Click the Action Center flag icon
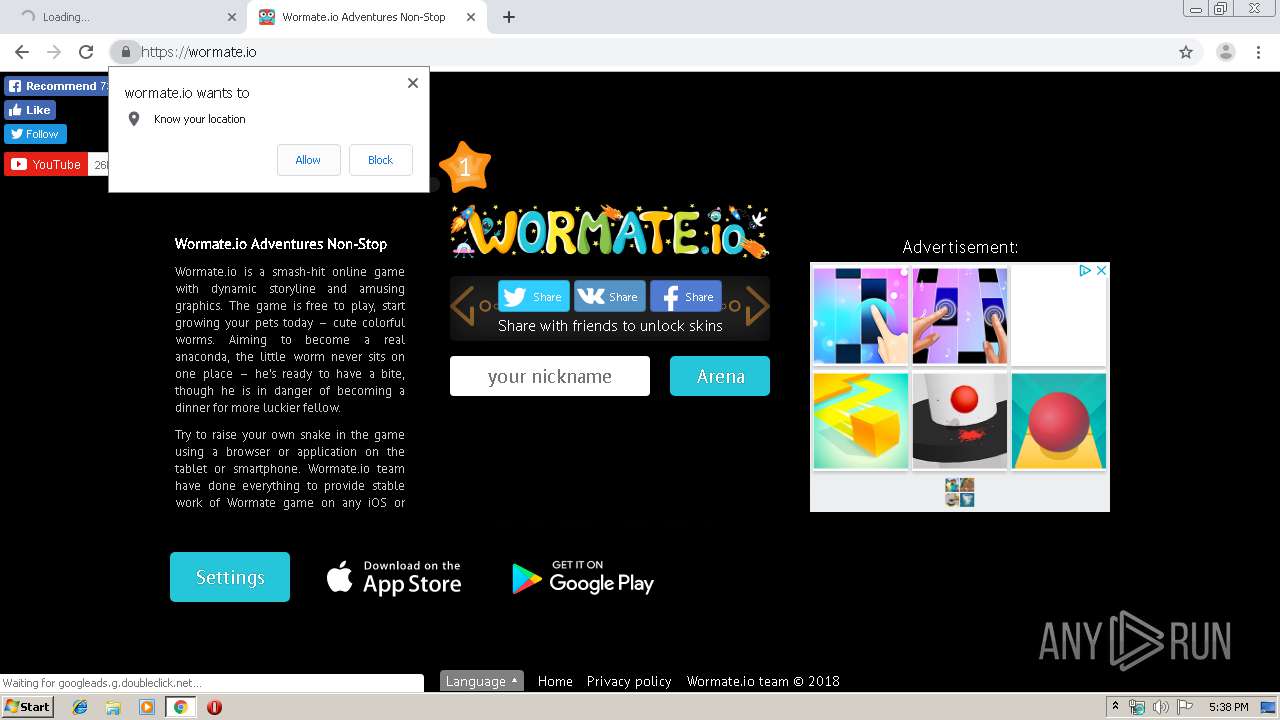The image size is (1280, 720). [x=1185, y=707]
